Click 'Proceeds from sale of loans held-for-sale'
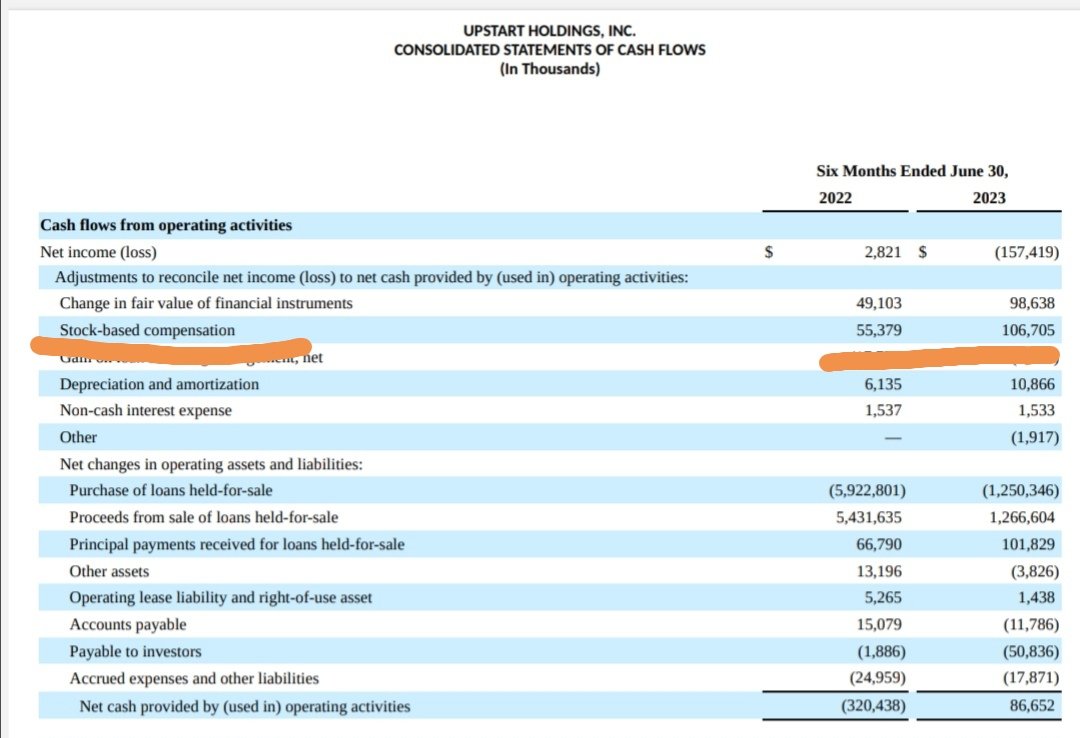This screenshot has width=1080, height=738. point(204,517)
